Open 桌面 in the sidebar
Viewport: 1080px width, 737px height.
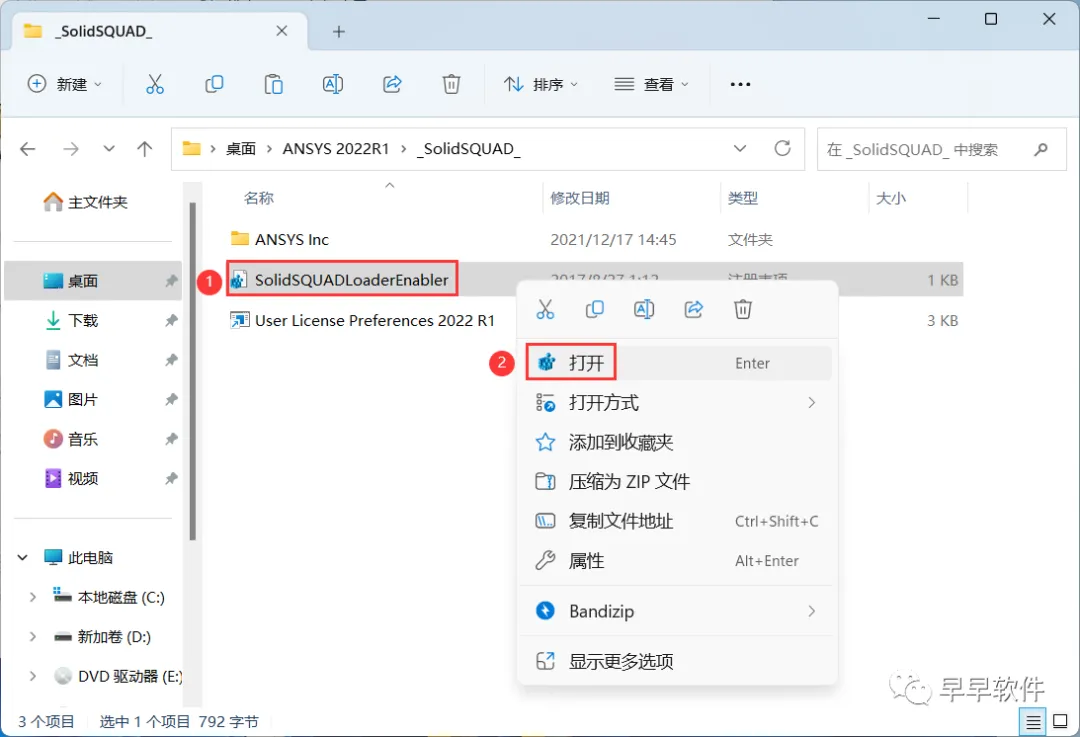(x=93, y=281)
